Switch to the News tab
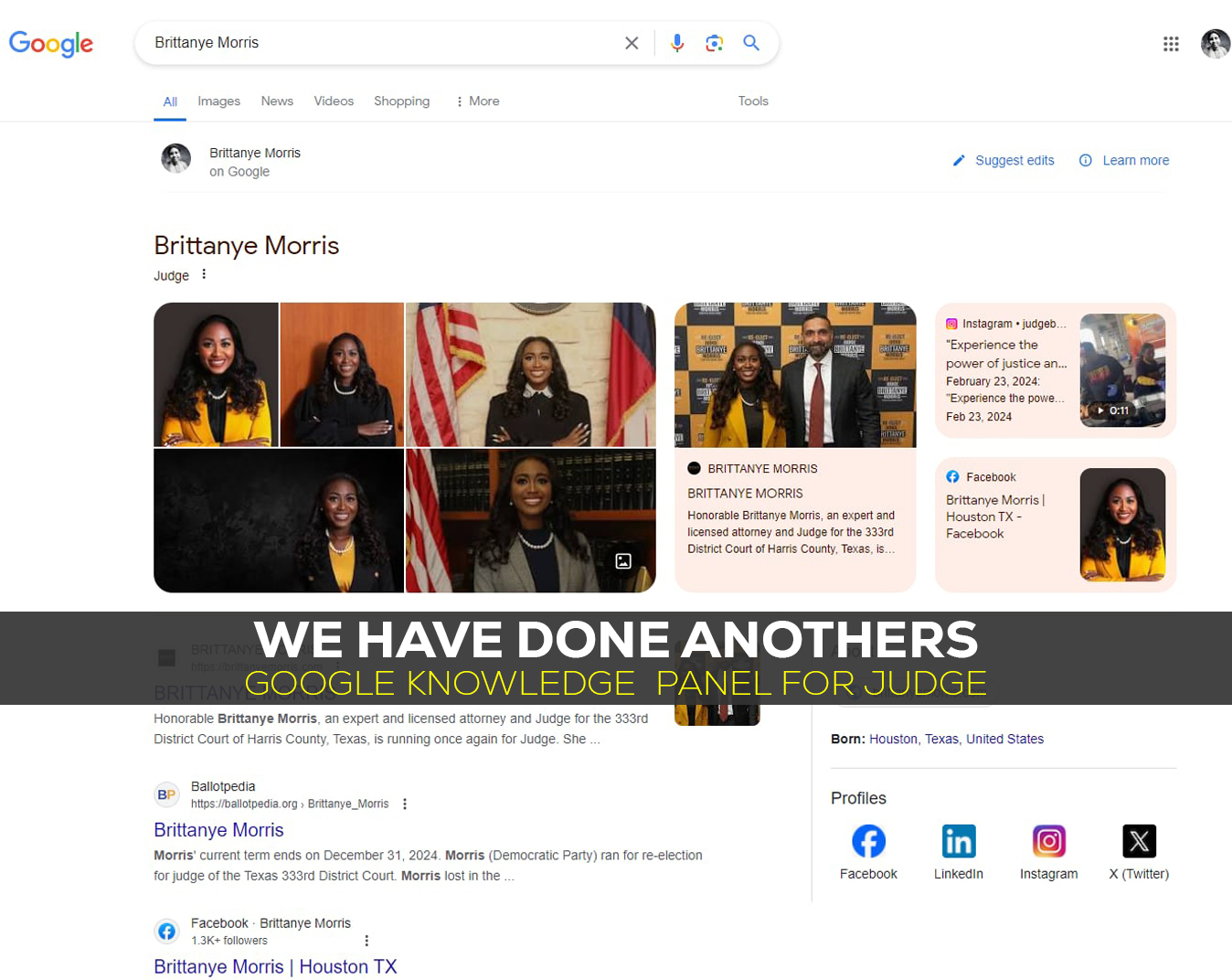The height and width of the screenshot is (980, 1232). pos(277,101)
